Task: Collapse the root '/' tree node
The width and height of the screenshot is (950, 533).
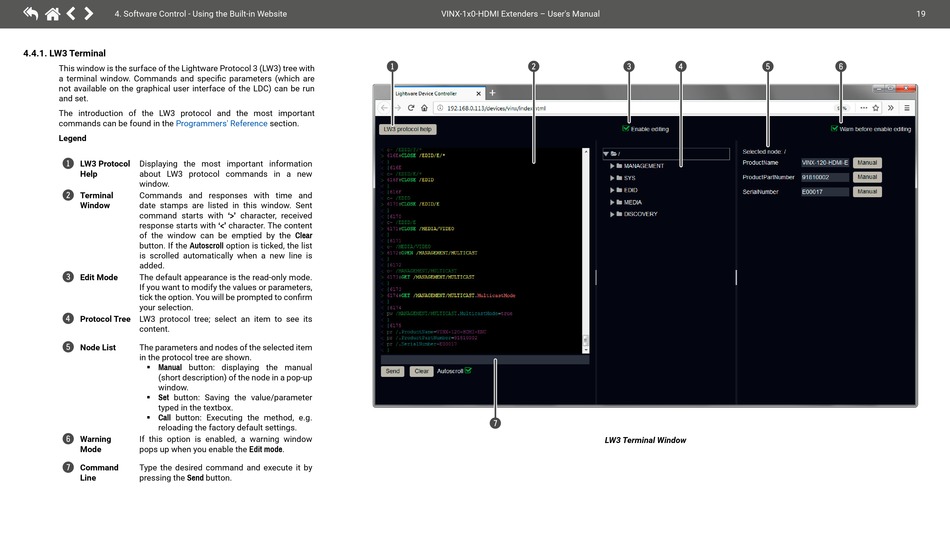Action: point(606,154)
